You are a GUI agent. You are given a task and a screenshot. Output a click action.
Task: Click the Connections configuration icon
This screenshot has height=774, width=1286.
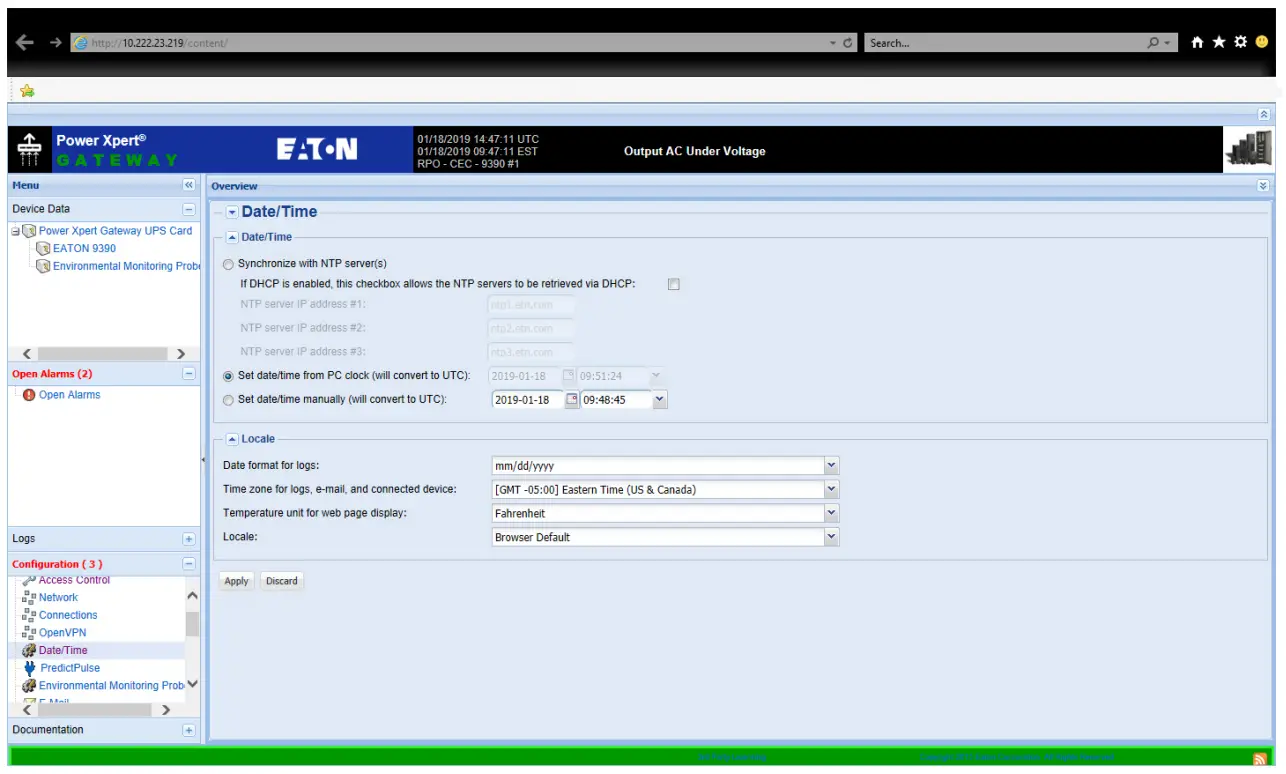[x=29, y=615]
